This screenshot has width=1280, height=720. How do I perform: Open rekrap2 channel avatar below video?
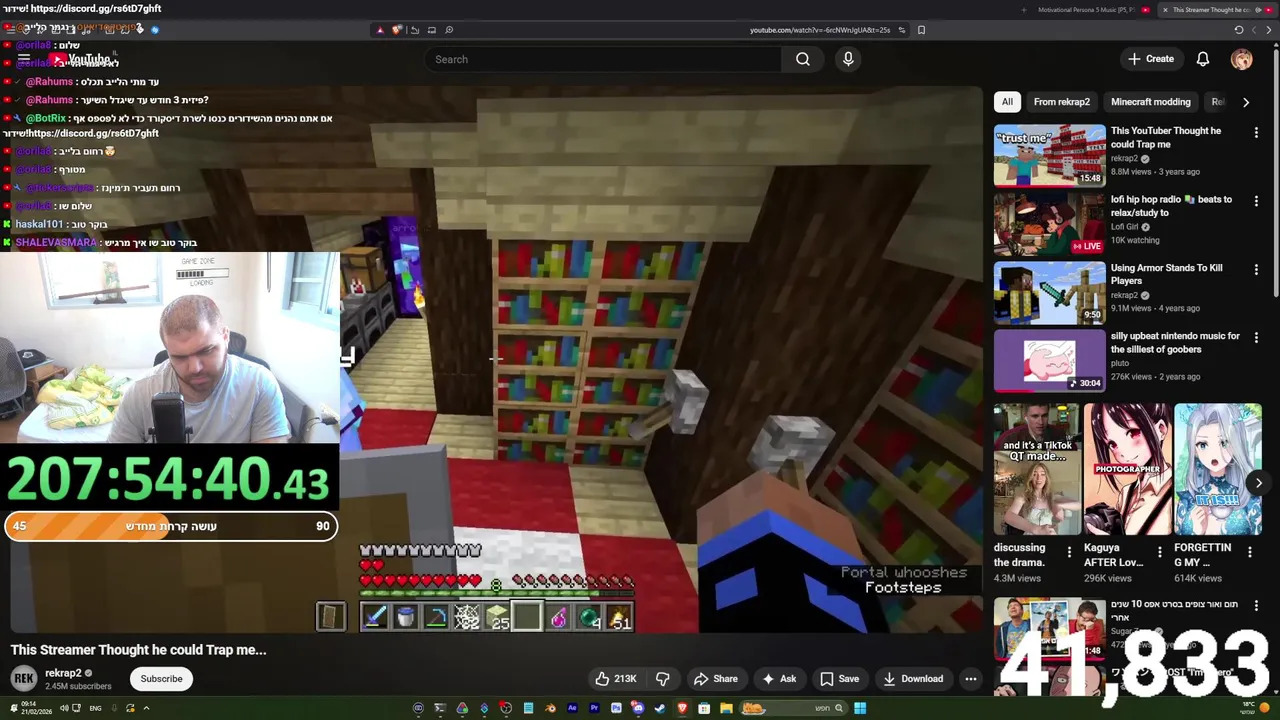(x=24, y=679)
